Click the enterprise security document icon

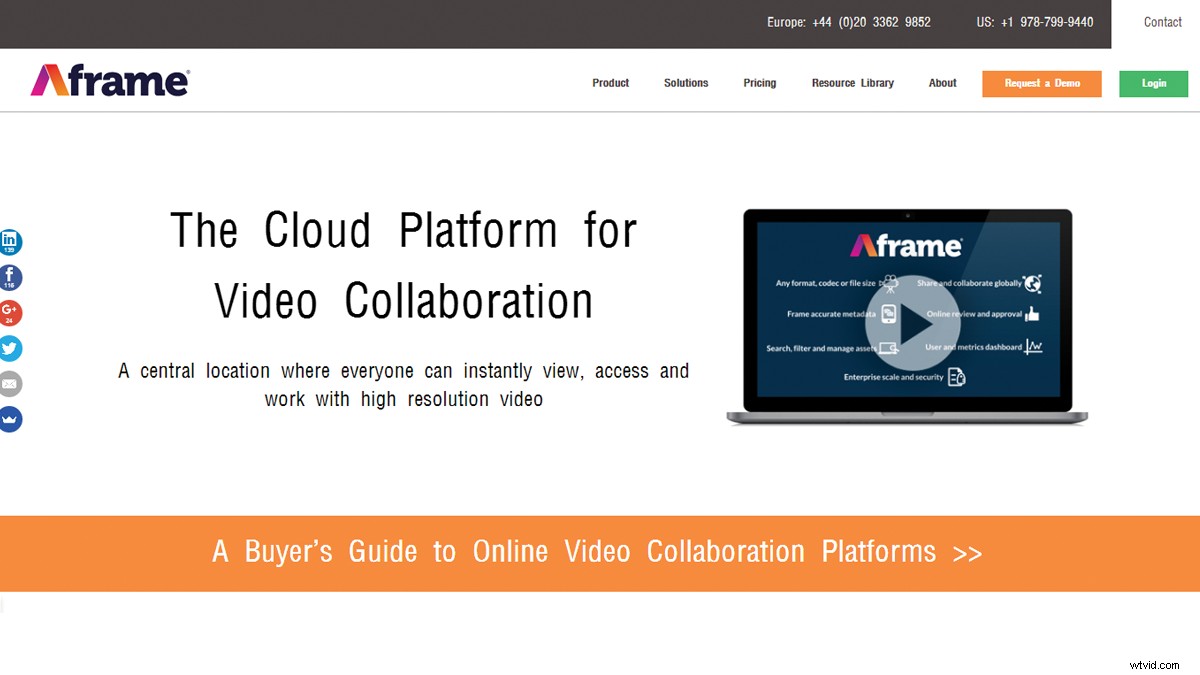pos(956,378)
